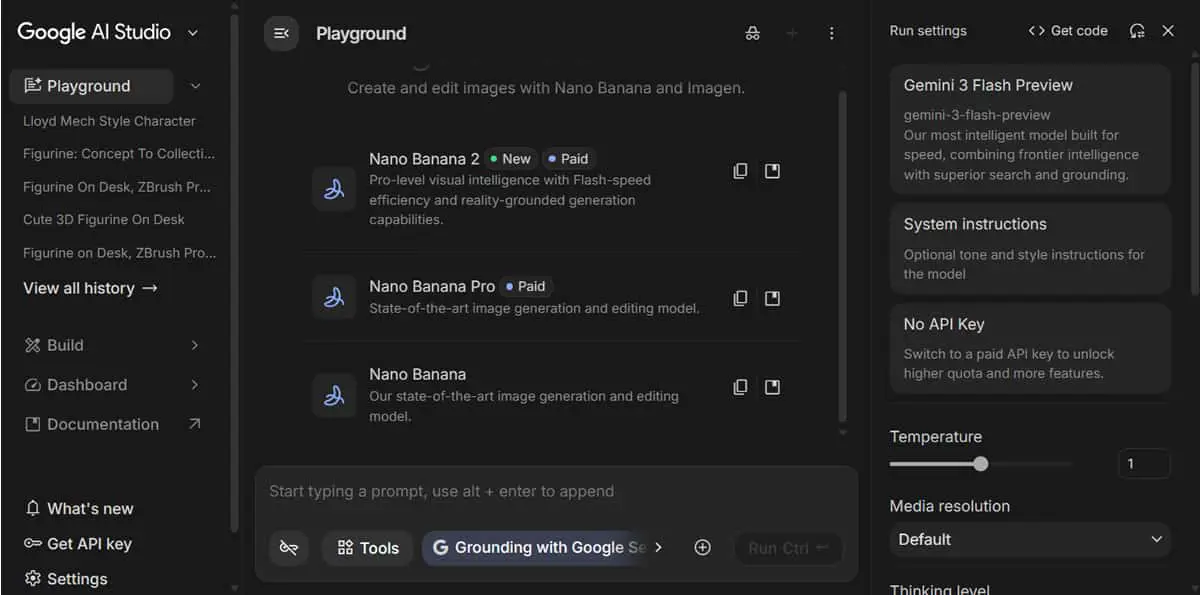The image size is (1200, 595).
Task: Toggle the Grounding with Google Search chip
Action: pyautogui.click(x=540, y=547)
